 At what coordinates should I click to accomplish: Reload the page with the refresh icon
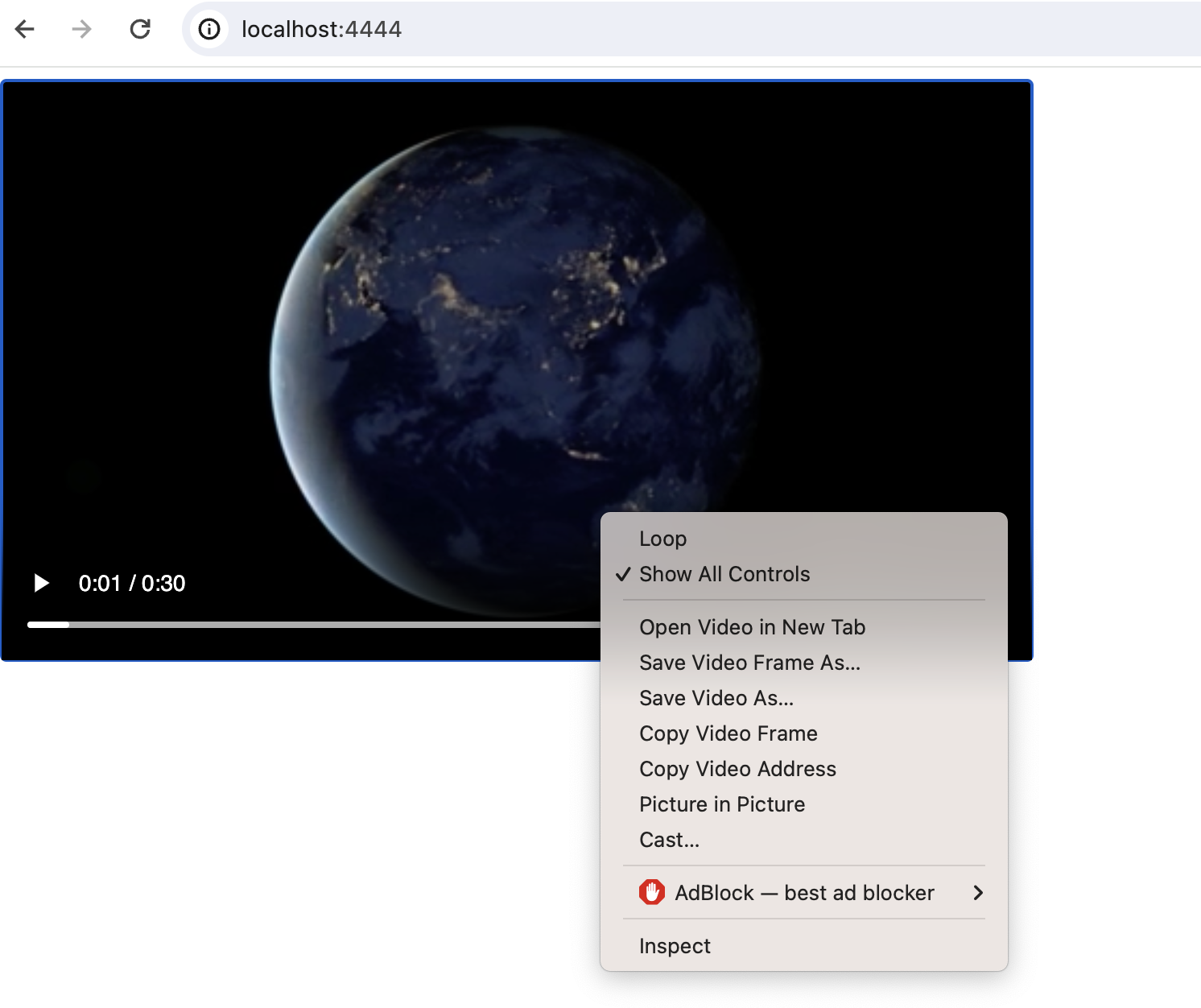[140, 30]
